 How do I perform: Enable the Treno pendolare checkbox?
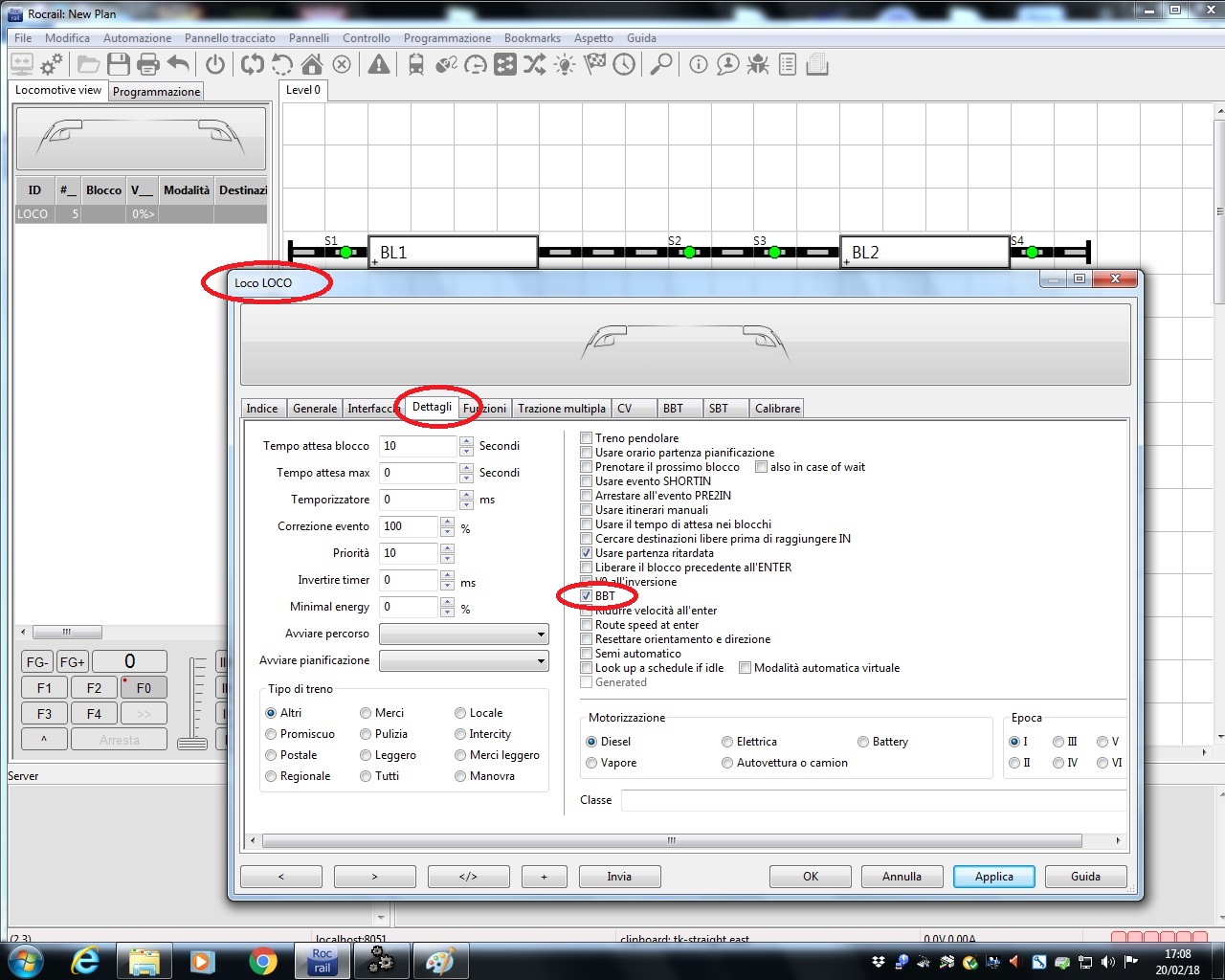pyautogui.click(x=587, y=438)
